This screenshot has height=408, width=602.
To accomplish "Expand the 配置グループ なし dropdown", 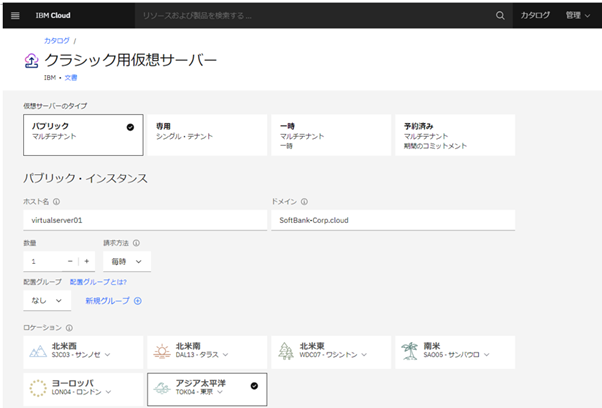I will pyautogui.click(x=47, y=300).
